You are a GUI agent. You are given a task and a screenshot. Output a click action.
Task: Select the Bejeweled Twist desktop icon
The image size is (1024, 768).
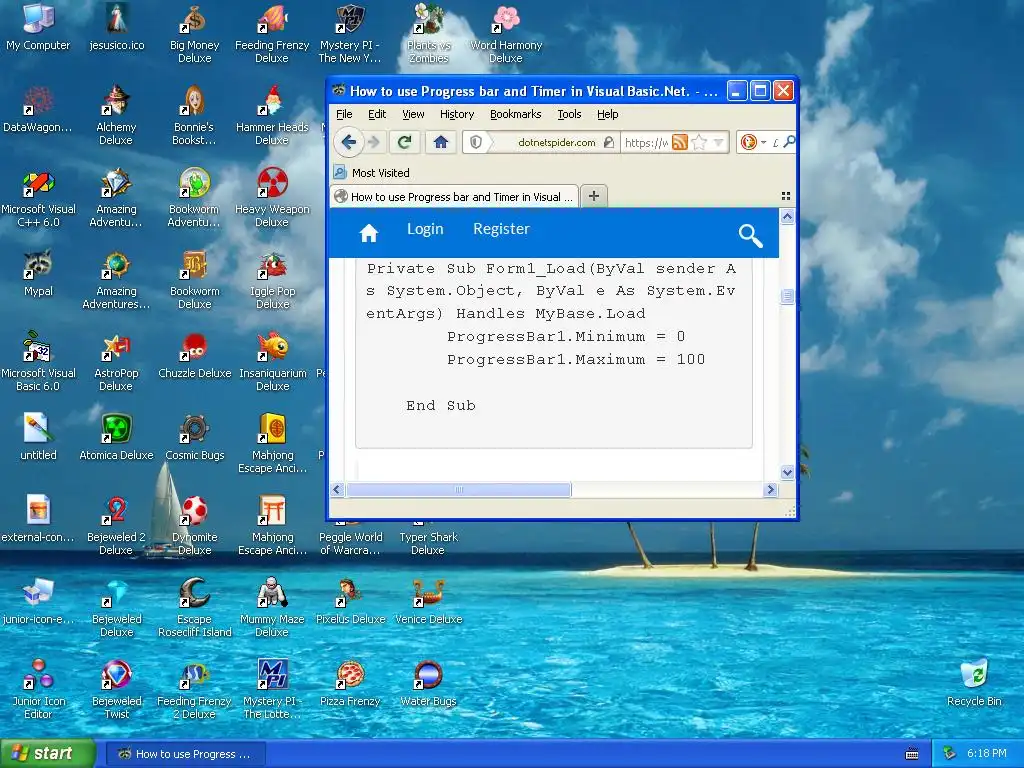pyautogui.click(x=116, y=689)
